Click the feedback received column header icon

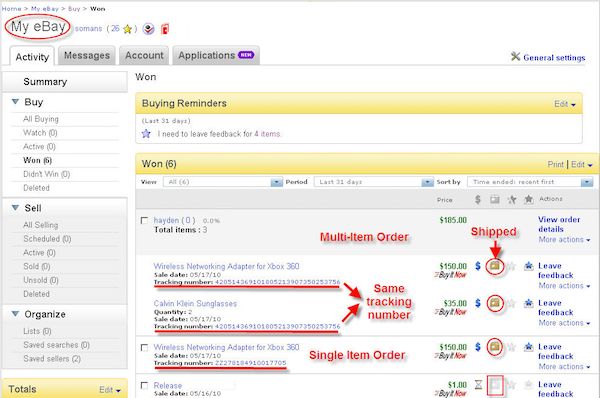coord(529,199)
